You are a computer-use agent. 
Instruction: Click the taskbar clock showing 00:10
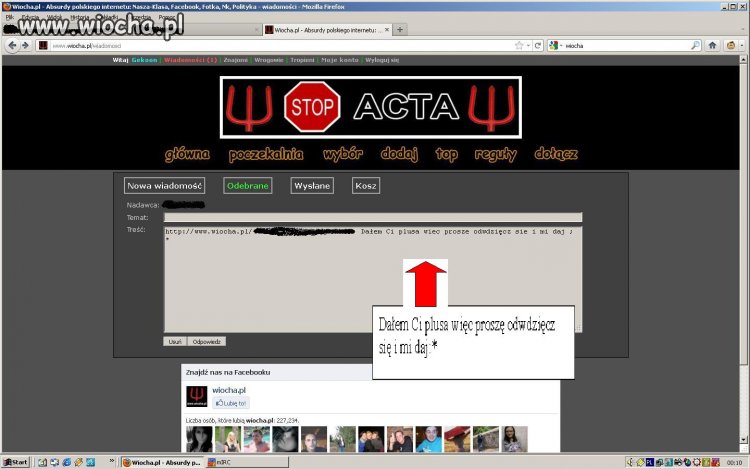(734, 462)
